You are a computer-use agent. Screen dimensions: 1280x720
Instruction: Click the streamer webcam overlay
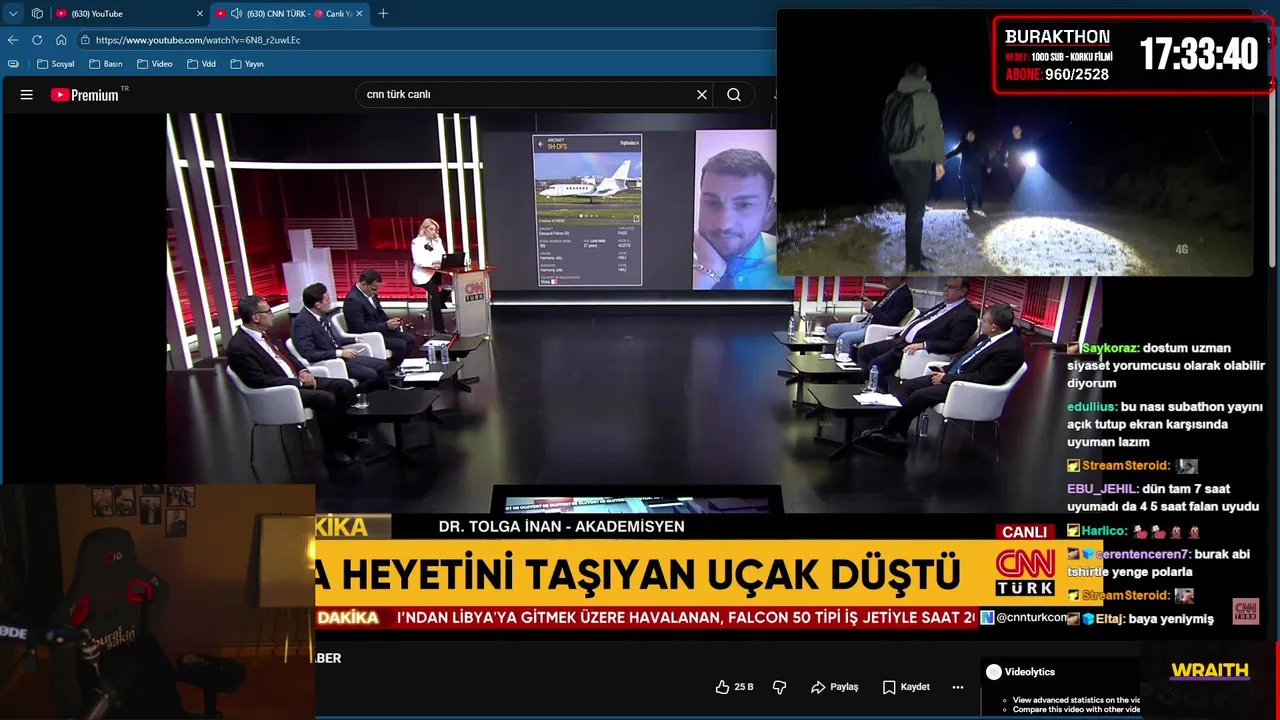(x=157, y=602)
